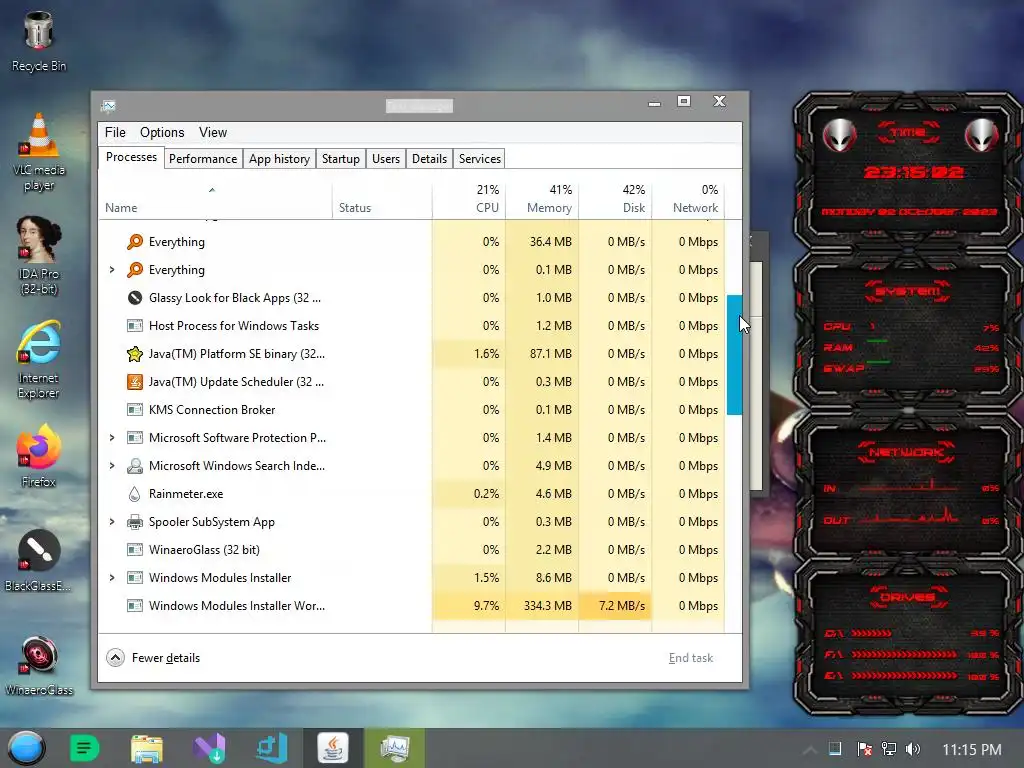Switch to the Startup tab
The image size is (1024, 768).
pyautogui.click(x=341, y=159)
